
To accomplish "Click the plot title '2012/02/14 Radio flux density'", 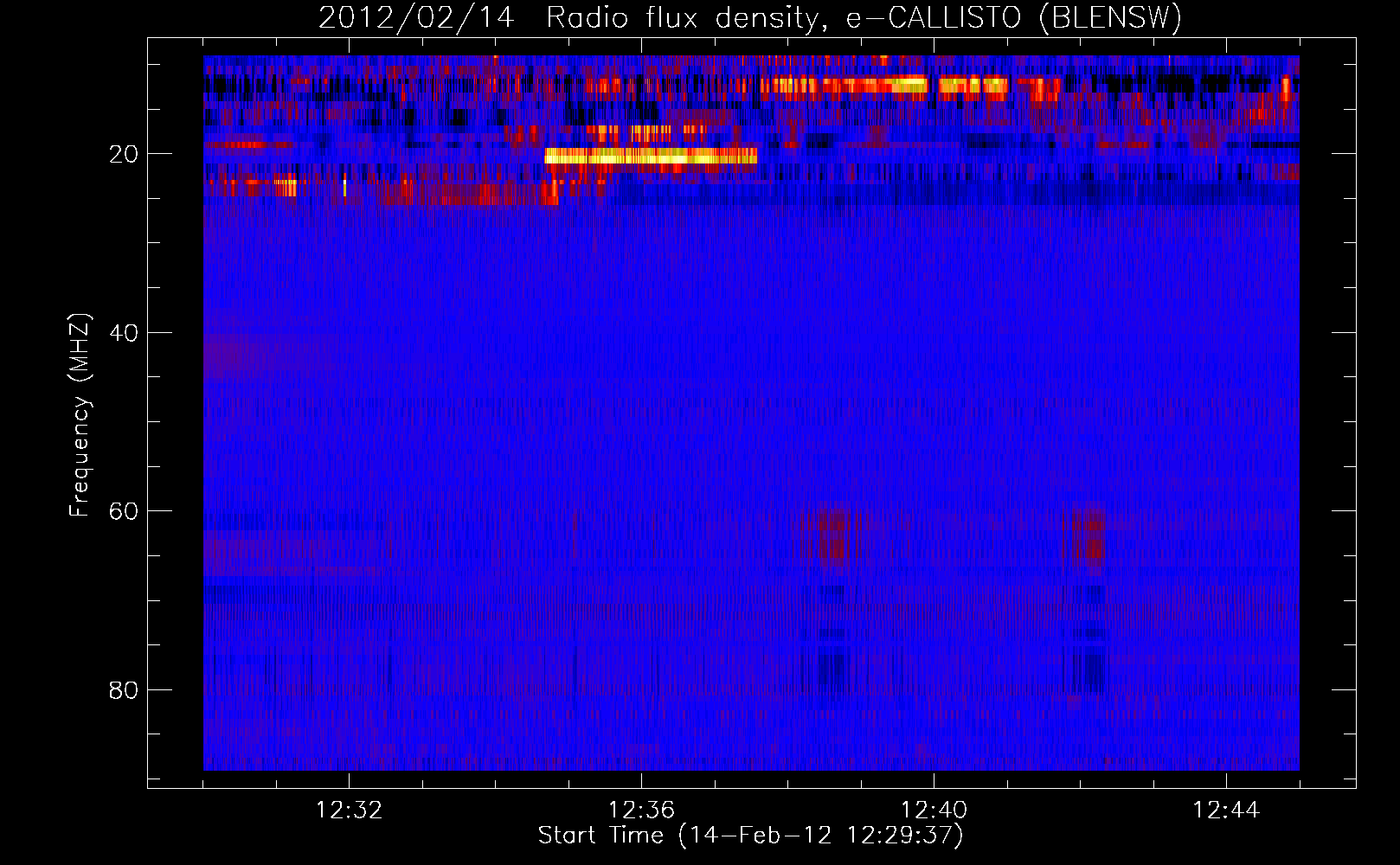I will [x=750, y=18].
